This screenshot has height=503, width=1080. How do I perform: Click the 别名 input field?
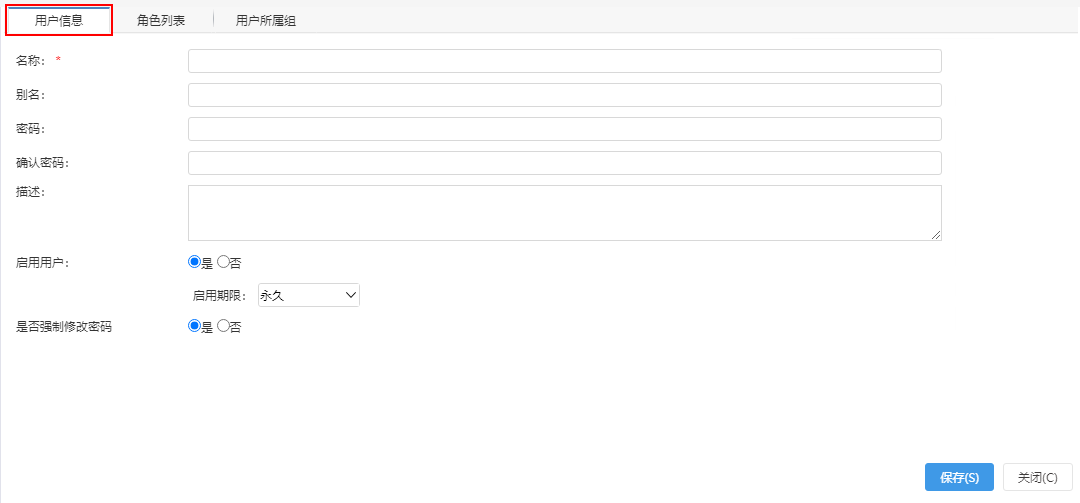[x=564, y=95]
